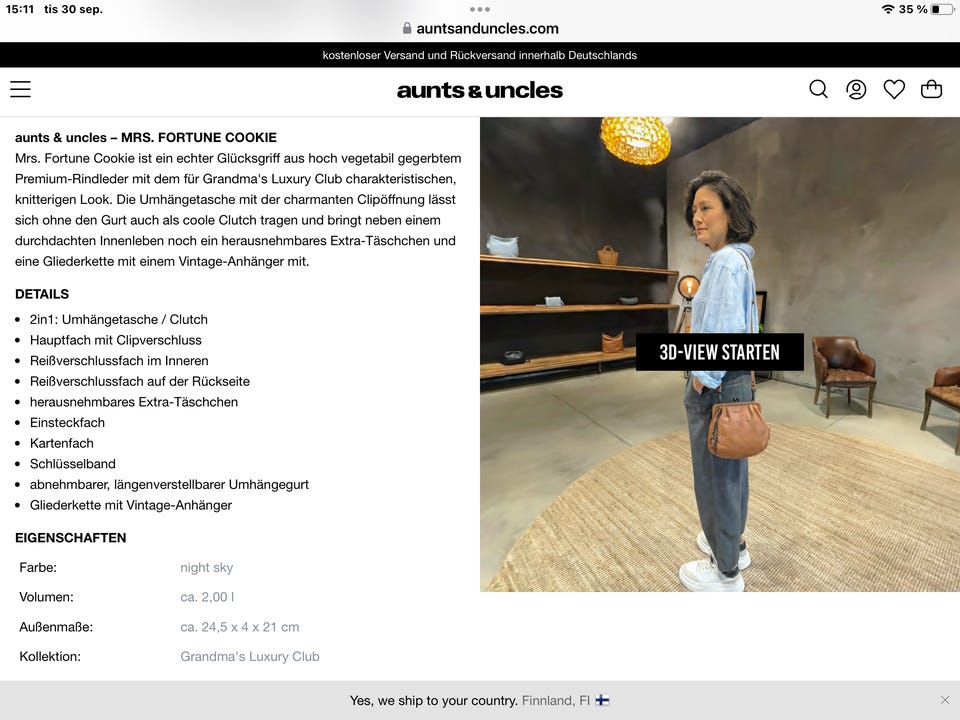
Task: Start the 3D-VIEW STARTEN button
Action: [x=719, y=352]
